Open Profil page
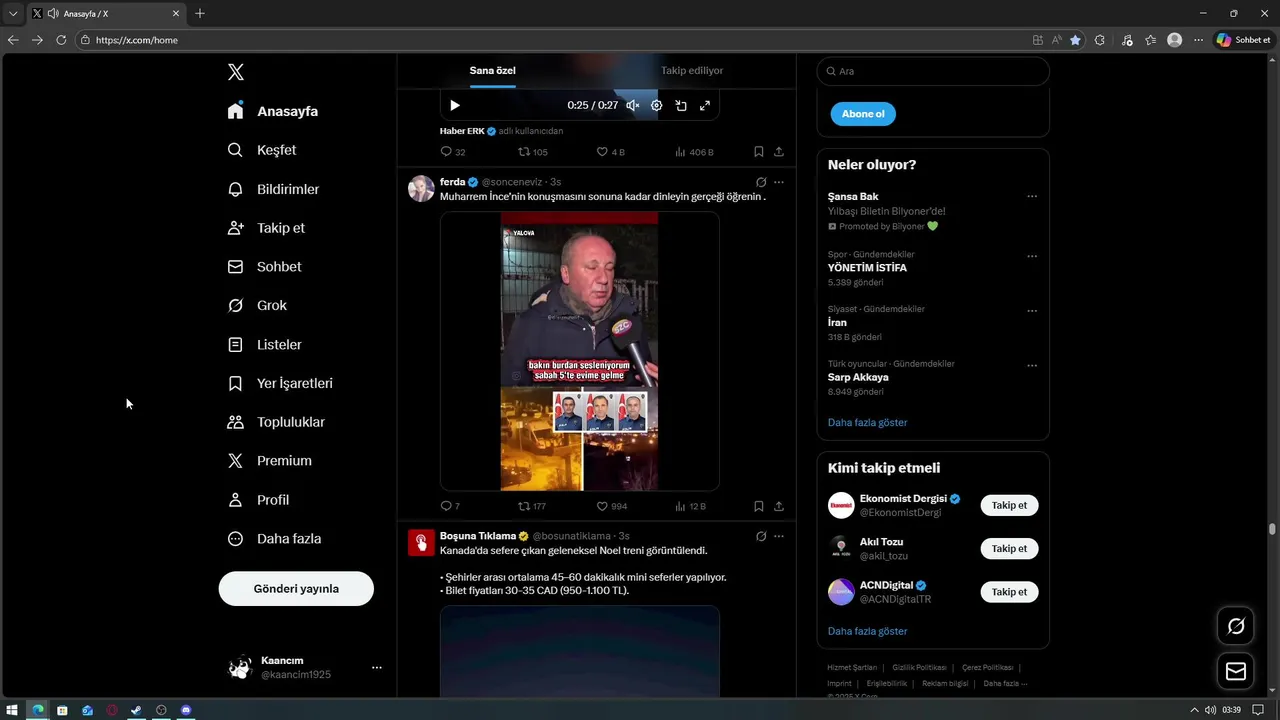Screen dimensions: 1280x720 (259, 500)
